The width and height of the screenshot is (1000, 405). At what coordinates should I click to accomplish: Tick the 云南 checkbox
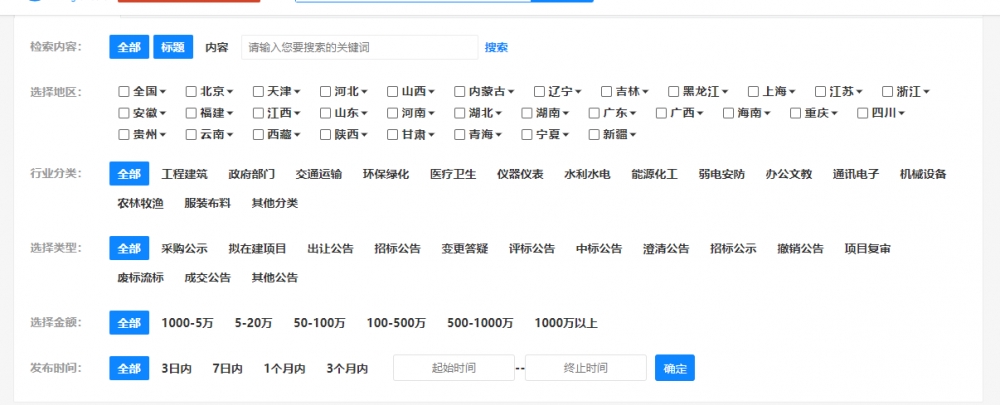[191, 135]
